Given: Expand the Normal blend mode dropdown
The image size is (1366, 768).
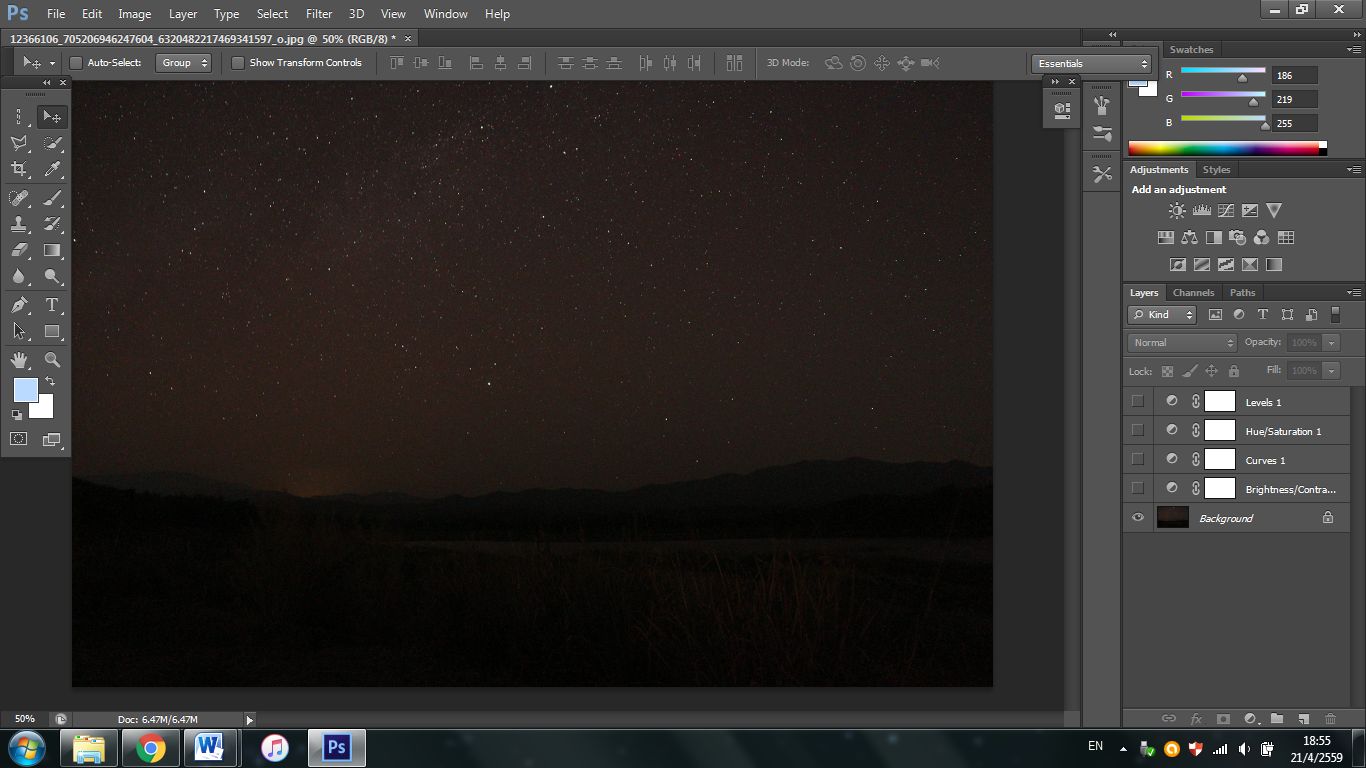Looking at the screenshot, I should tap(1182, 342).
